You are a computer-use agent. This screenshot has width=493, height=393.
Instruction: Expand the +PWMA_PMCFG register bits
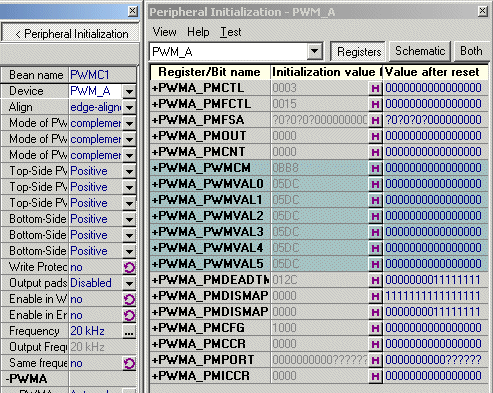coord(155,328)
